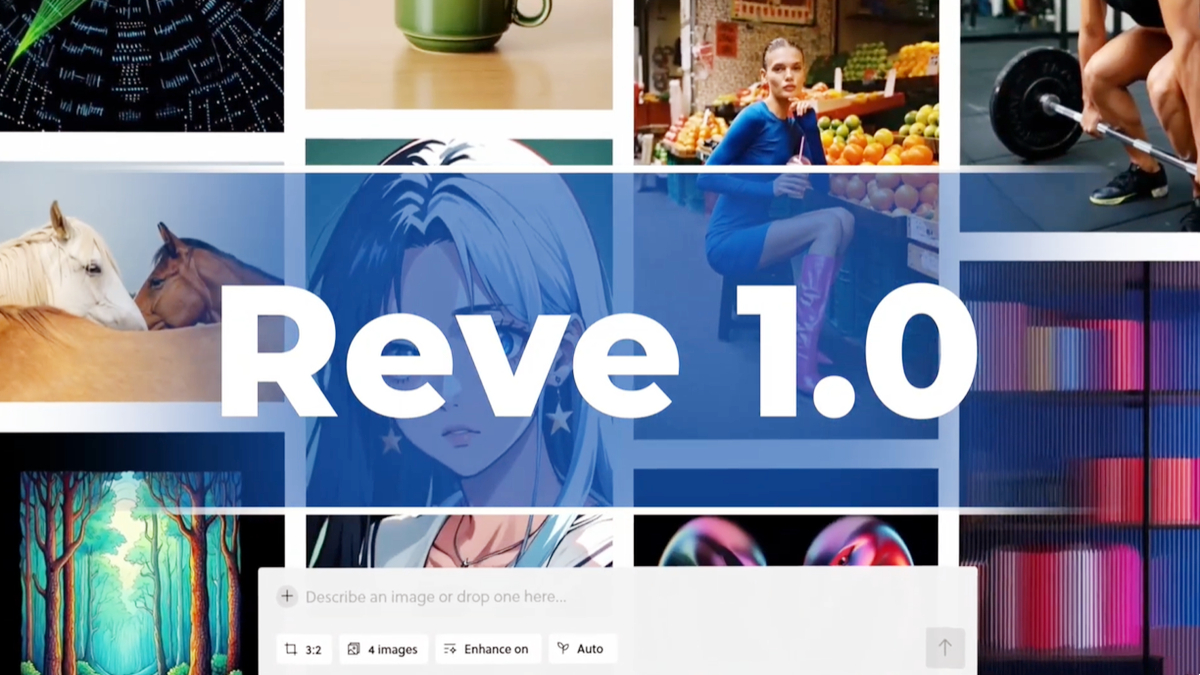This screenshot has width=1200, height=675.
Task: Click the photo icon on the 4 images chip
Action: click(x=353, y=649)
